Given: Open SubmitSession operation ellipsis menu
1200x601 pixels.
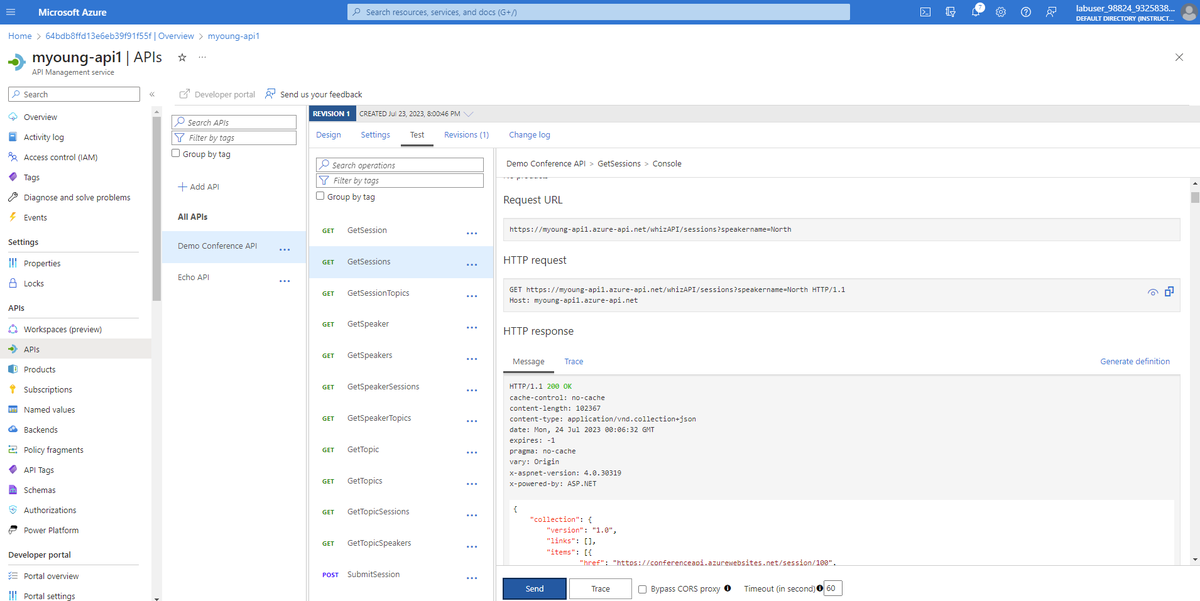Looking at the screenshot, I should tap(472, 577).
